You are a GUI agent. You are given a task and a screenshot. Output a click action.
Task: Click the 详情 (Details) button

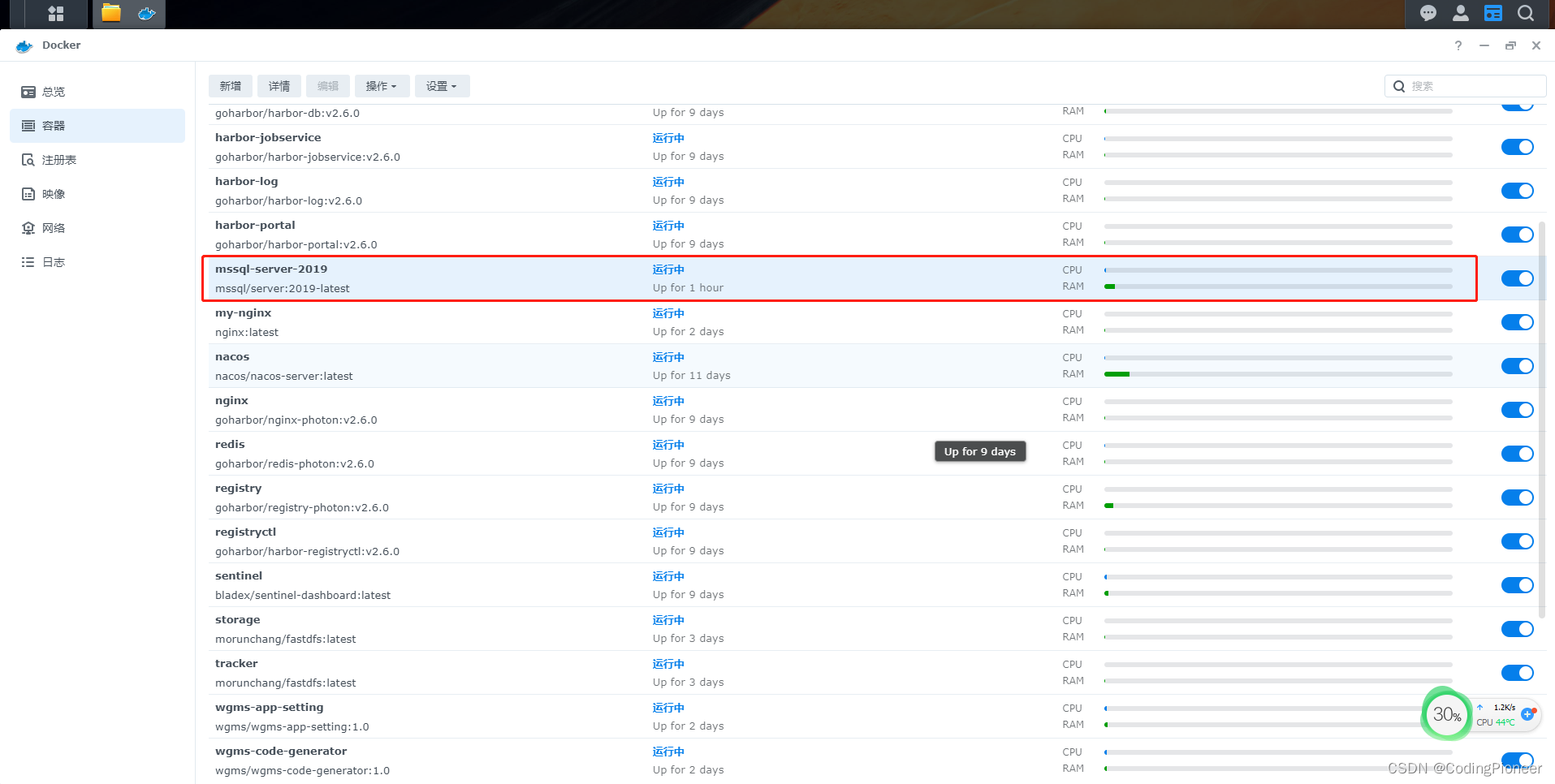[x=279, y=85]
